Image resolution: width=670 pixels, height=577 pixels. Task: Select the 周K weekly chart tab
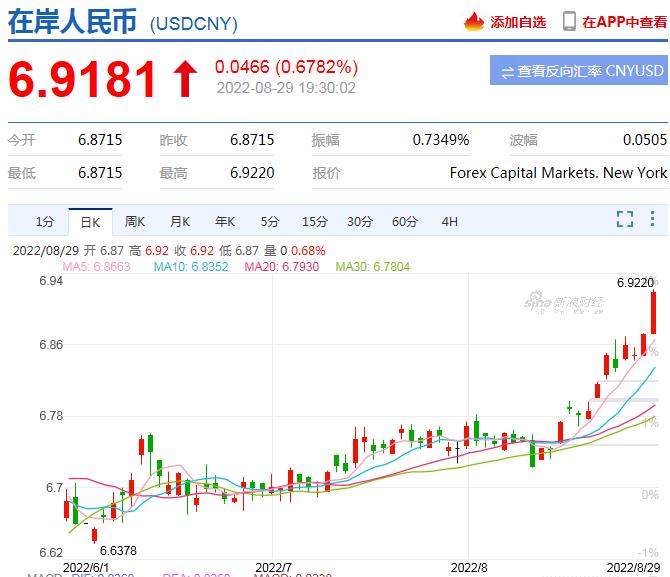tap(135, 221)
